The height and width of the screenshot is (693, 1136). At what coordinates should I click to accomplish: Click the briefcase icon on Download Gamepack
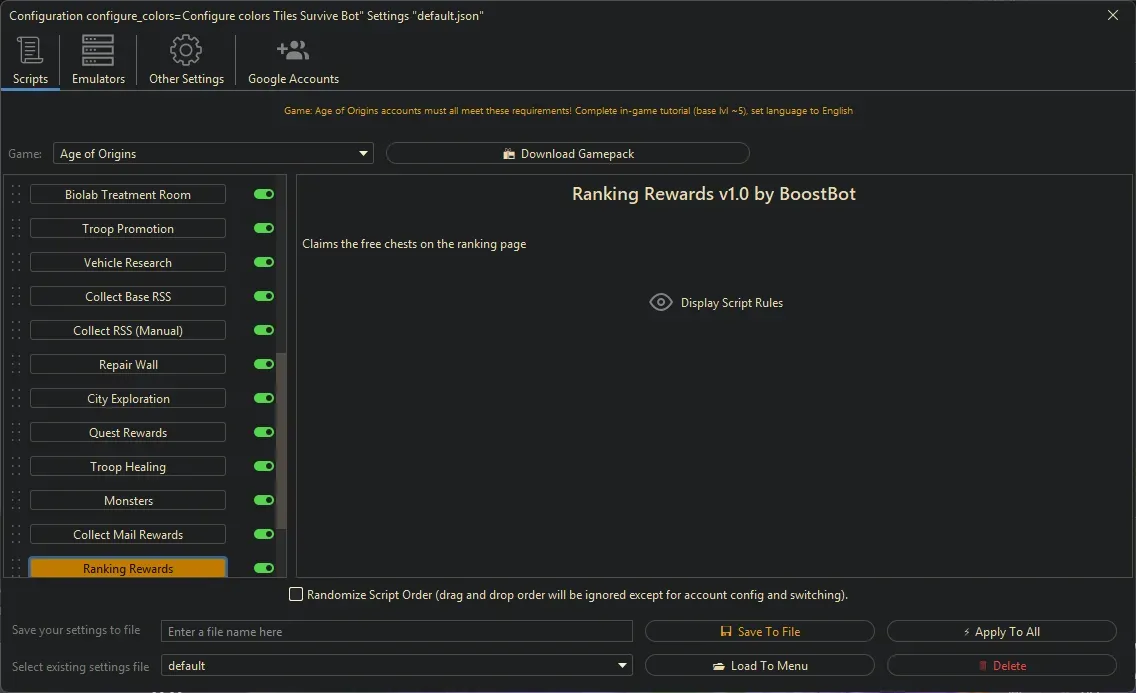(x=511, y=153)
